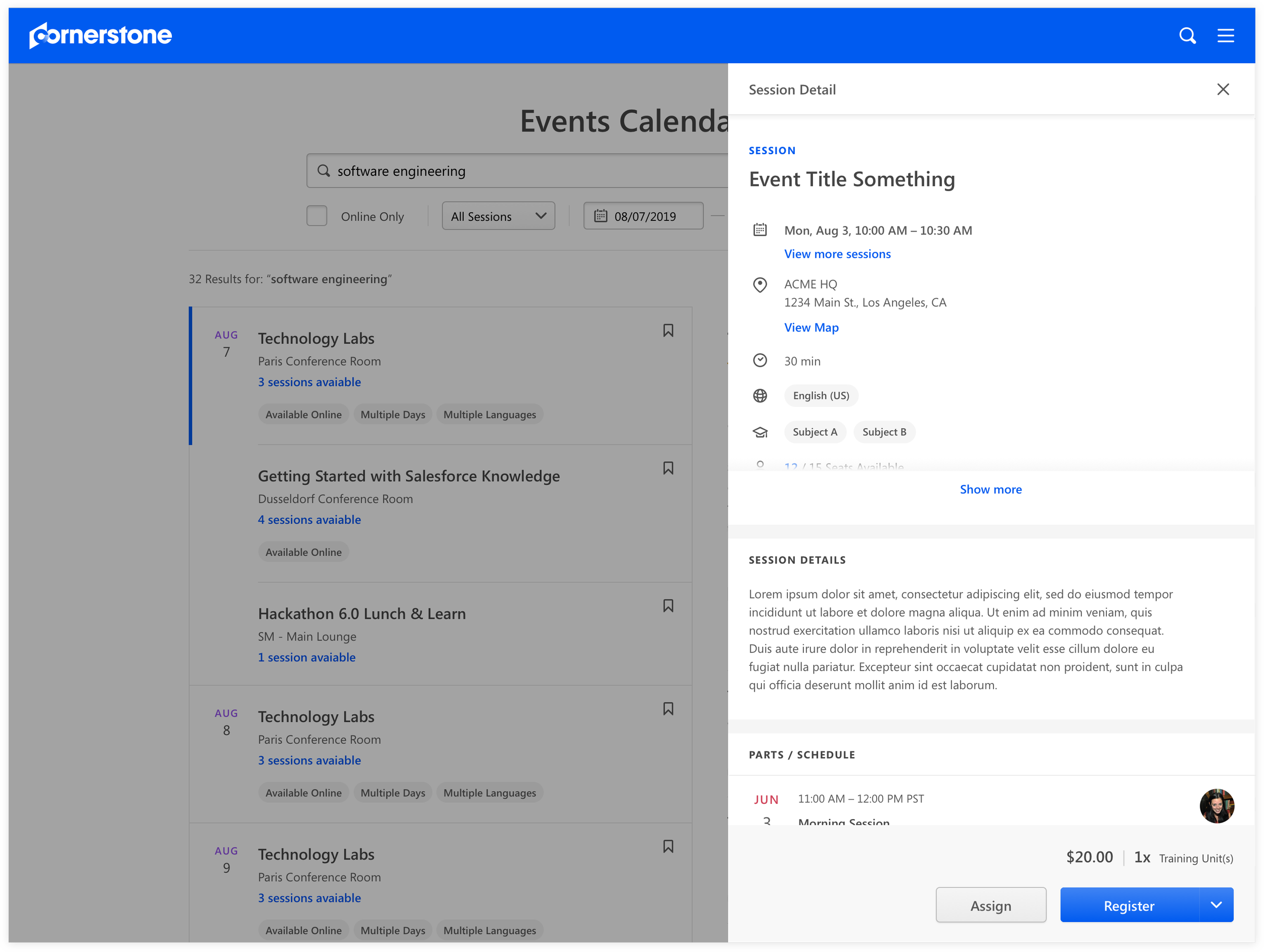Bookmark the Aug 8 Technology Labs event

[667, 709]
